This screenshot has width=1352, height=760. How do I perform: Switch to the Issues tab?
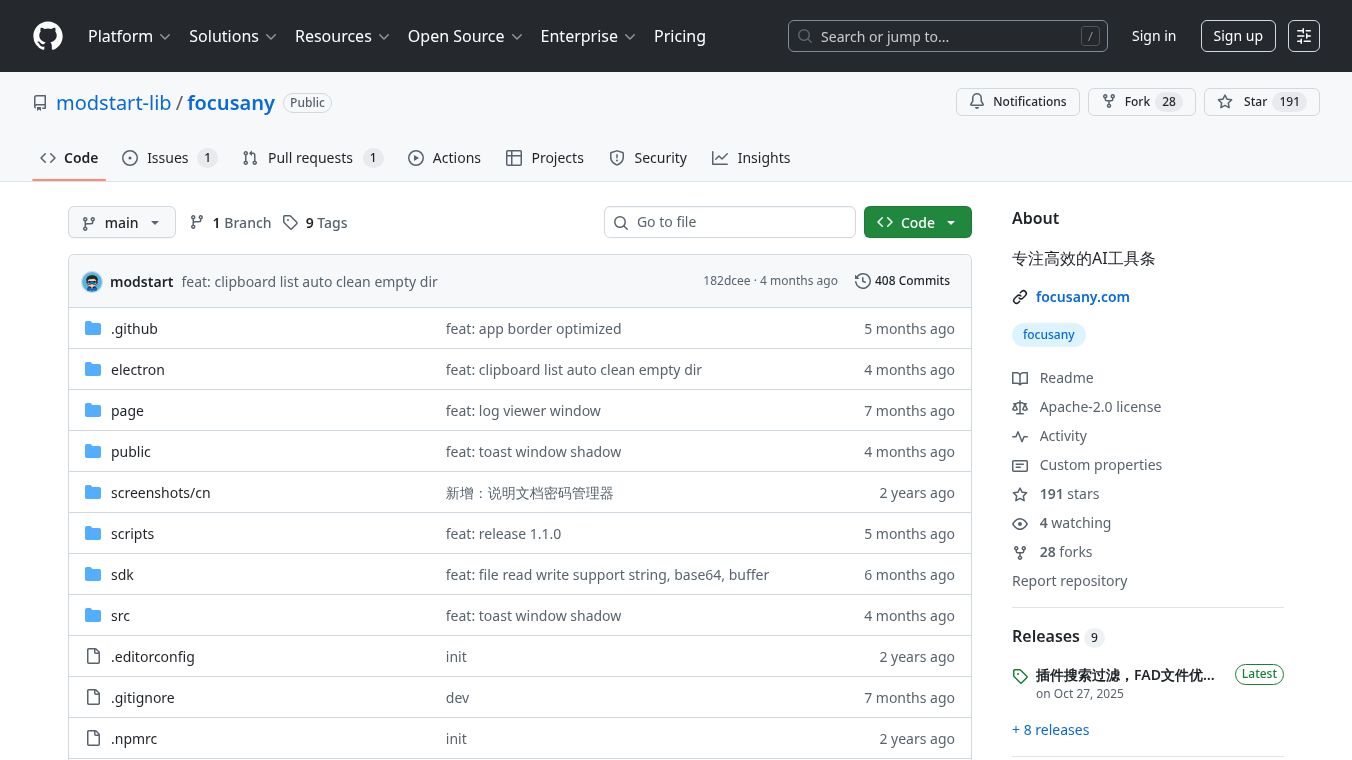[x=168, y=158]
